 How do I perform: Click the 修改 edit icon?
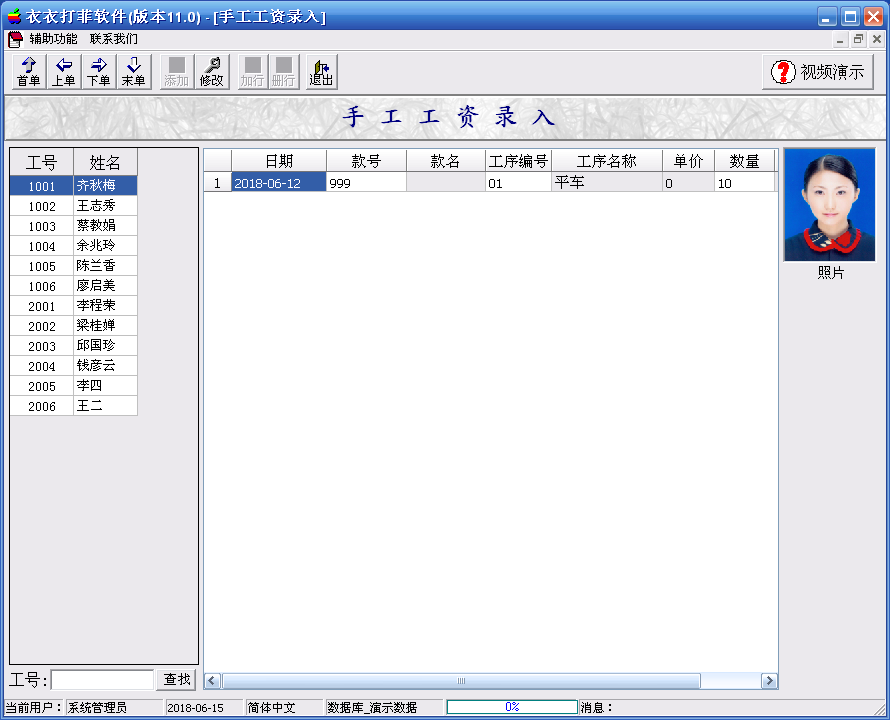pyautogui.click(x=212, y=72)
